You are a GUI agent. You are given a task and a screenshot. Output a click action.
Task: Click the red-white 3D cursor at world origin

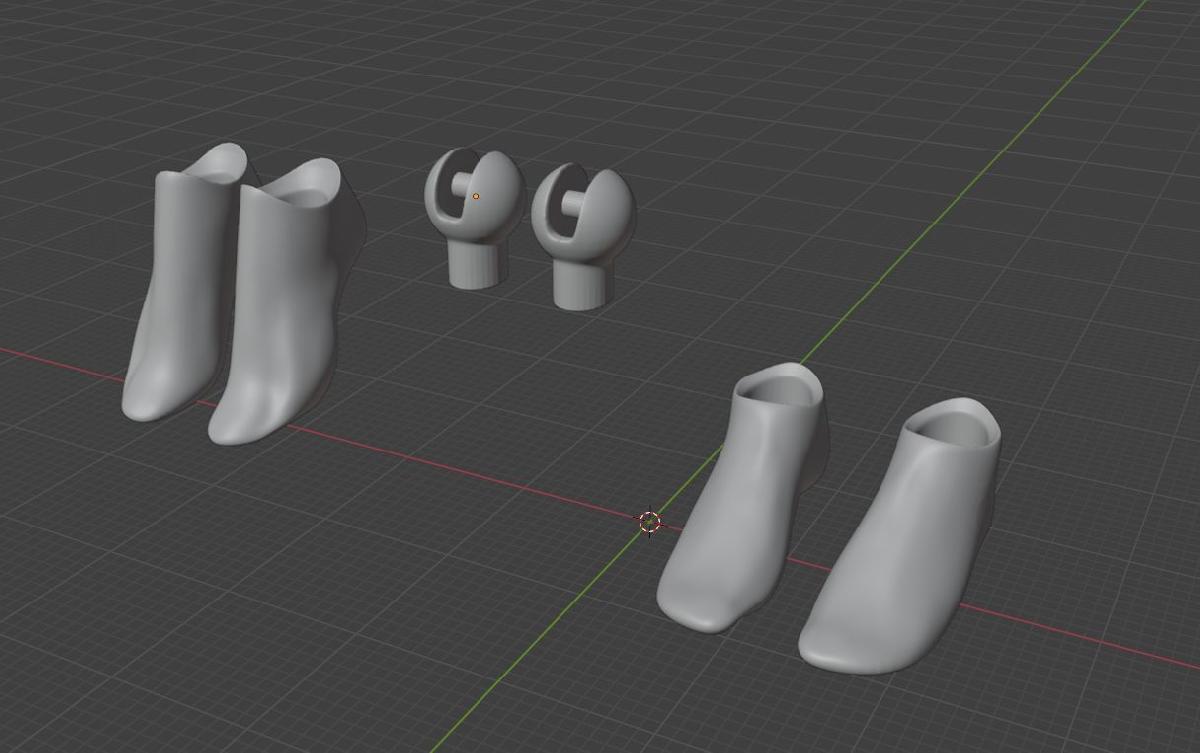click(650, 522)
